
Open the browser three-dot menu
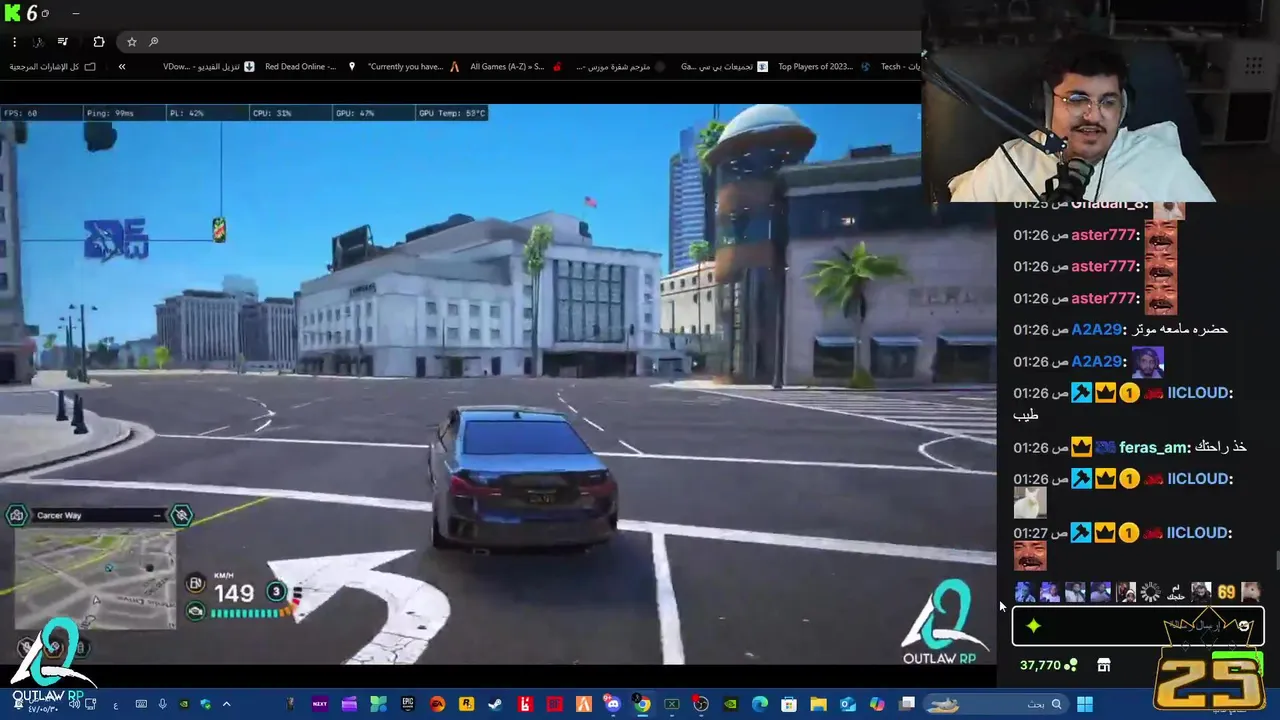(x=14, y=42)
